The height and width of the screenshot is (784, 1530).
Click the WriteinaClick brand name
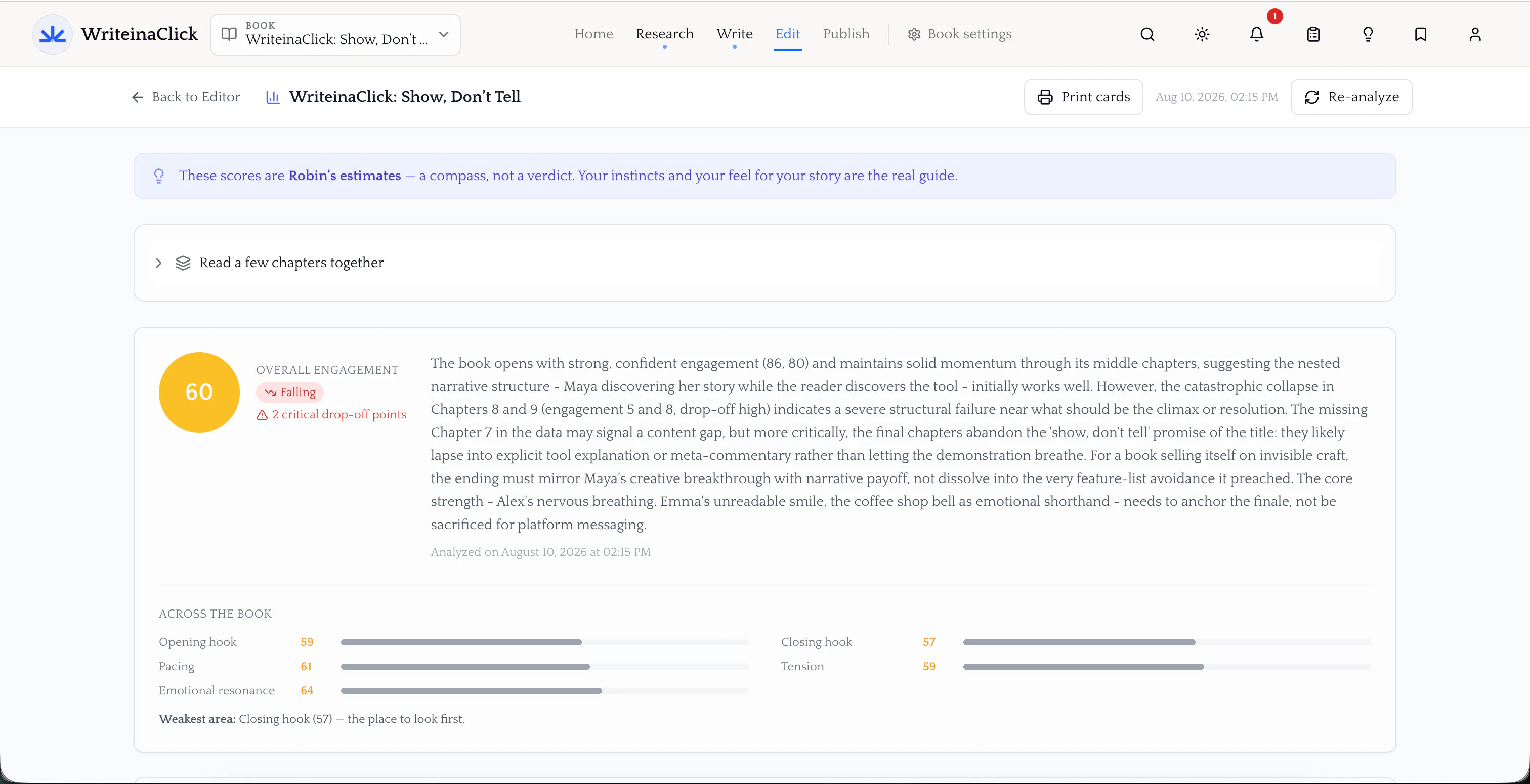[140, 34]
